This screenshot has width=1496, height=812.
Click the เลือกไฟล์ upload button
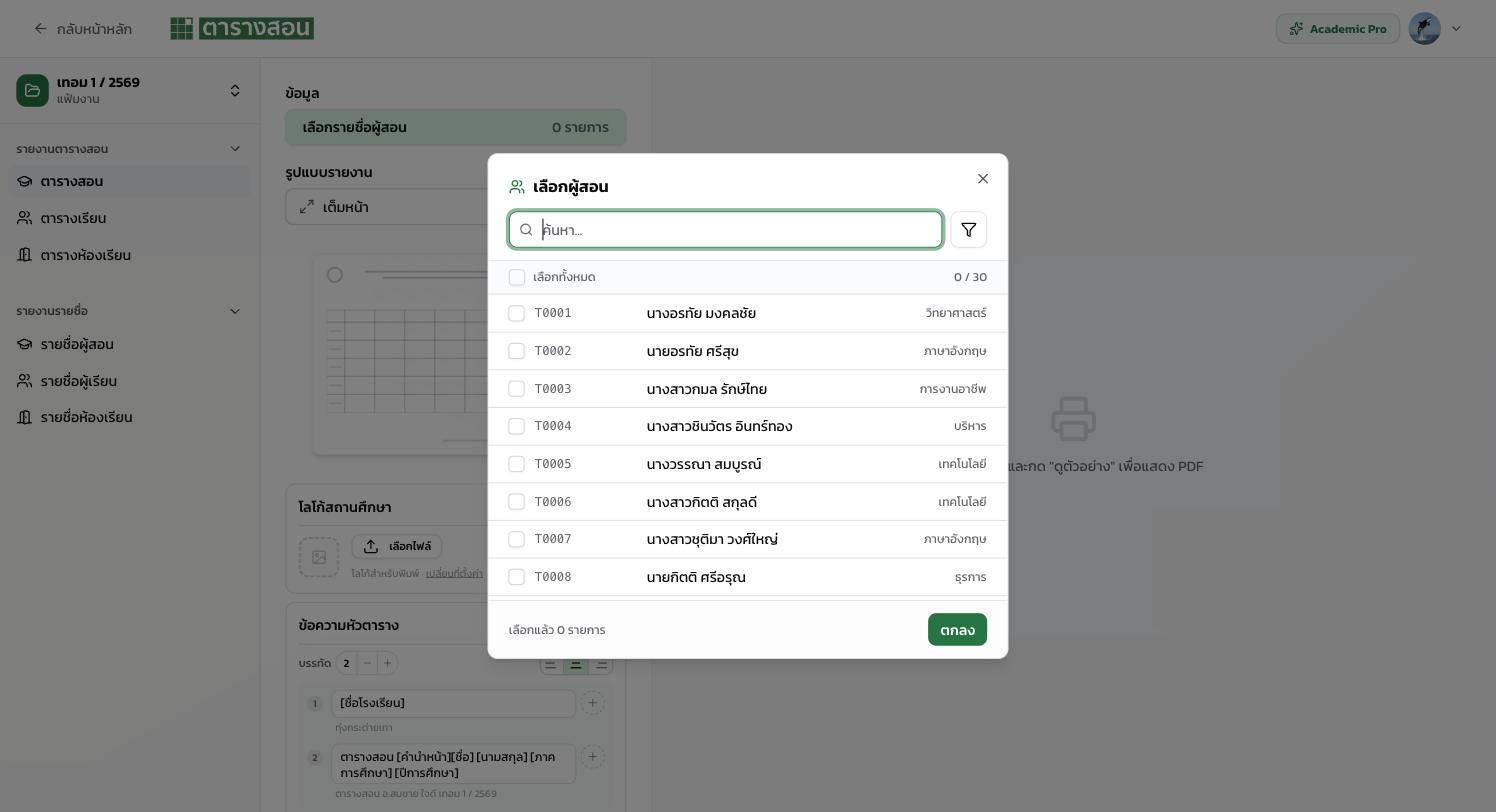pyautogui.click(x=397, y=546)
